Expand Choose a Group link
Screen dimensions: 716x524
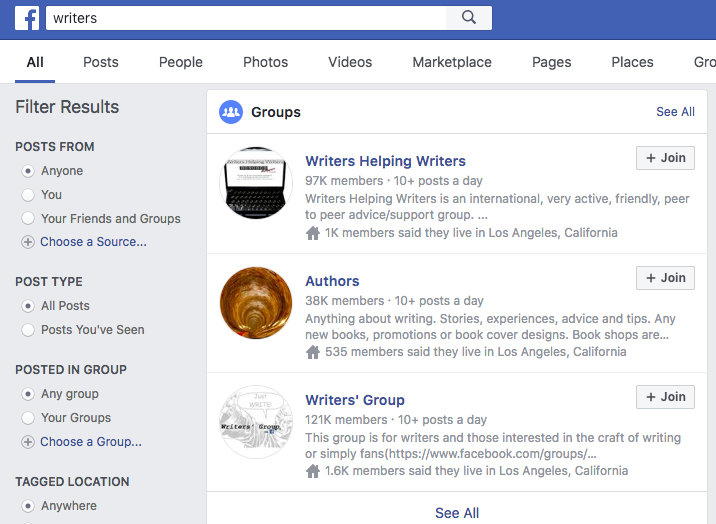[91, 442]
